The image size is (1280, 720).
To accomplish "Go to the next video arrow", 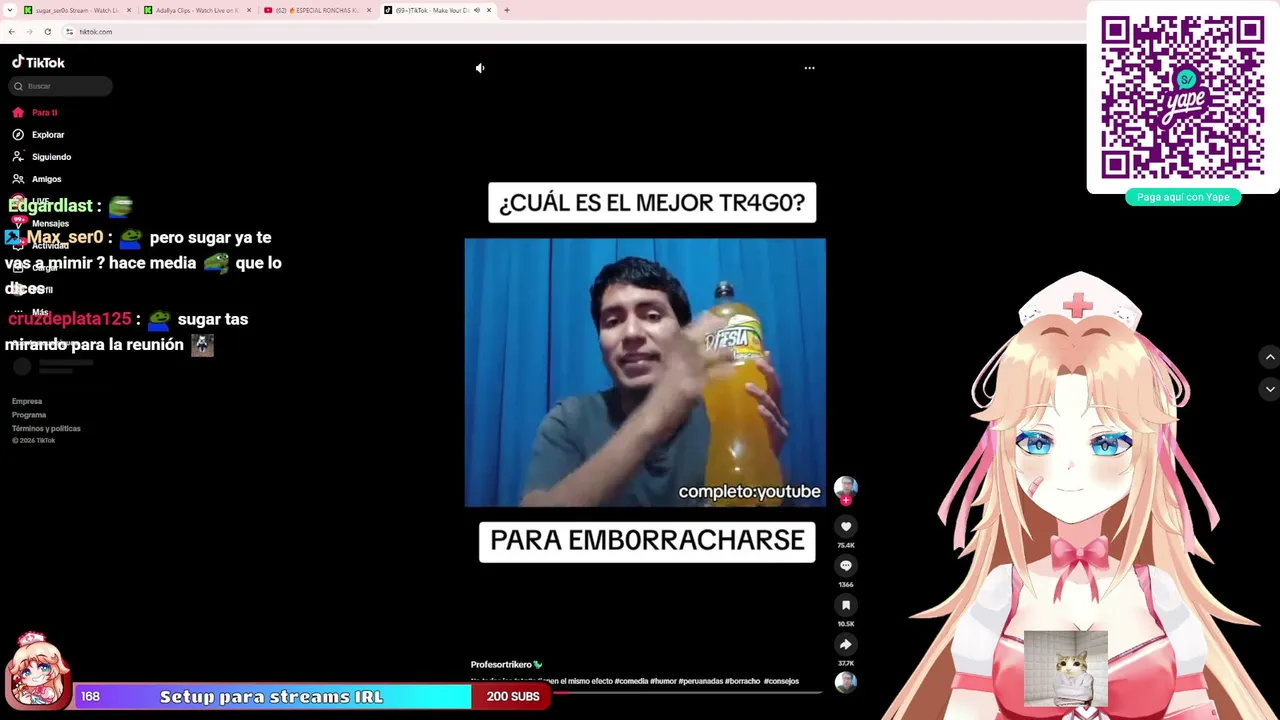I will [1270, 389].
